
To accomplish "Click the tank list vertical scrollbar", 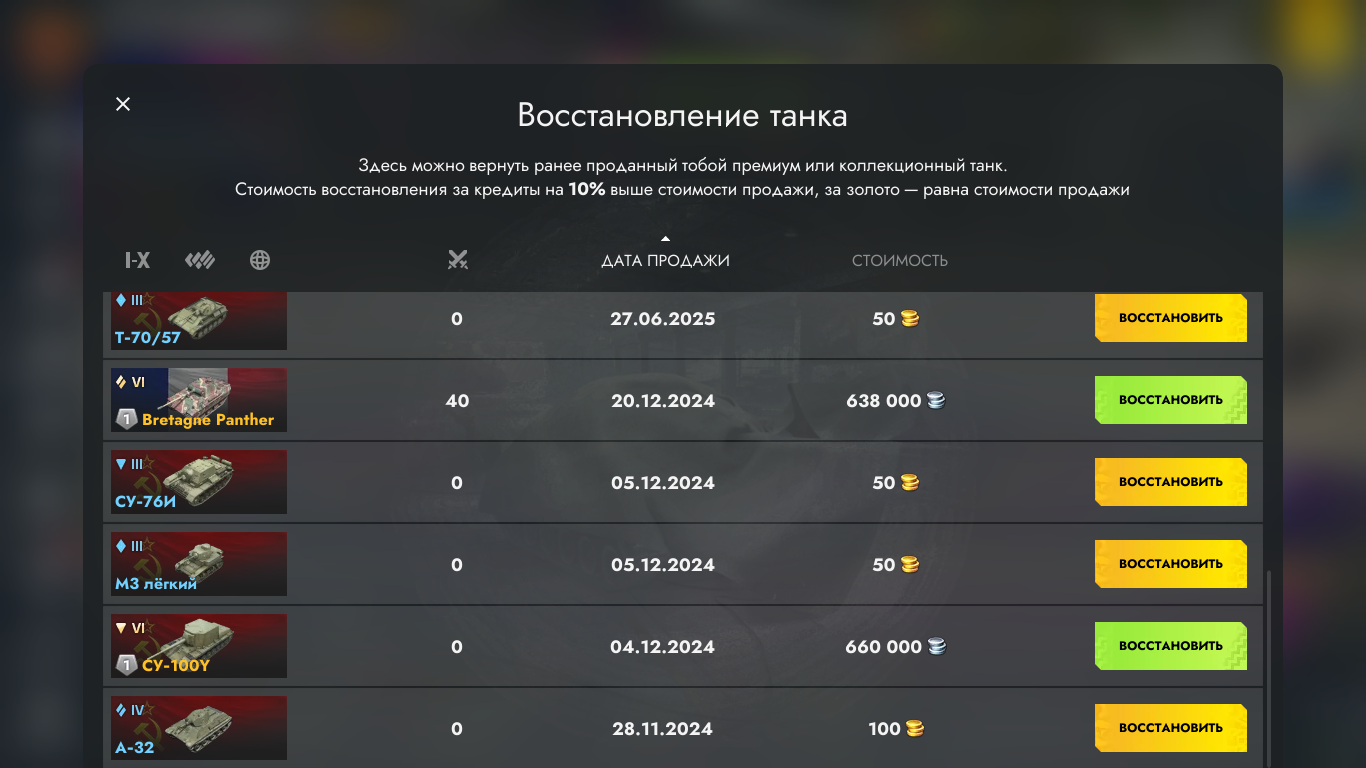I will coord(1270,660).
